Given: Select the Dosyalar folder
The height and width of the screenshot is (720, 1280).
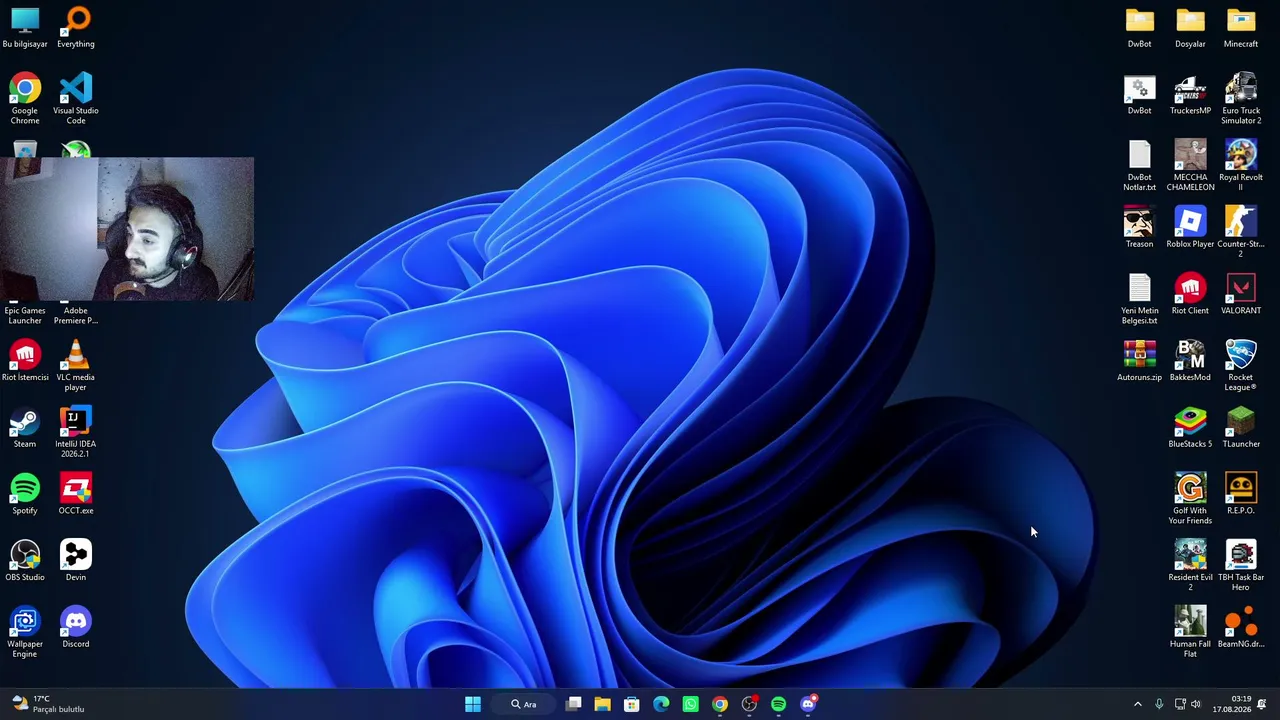Looking at the screenshot, I should [1190, 28].
